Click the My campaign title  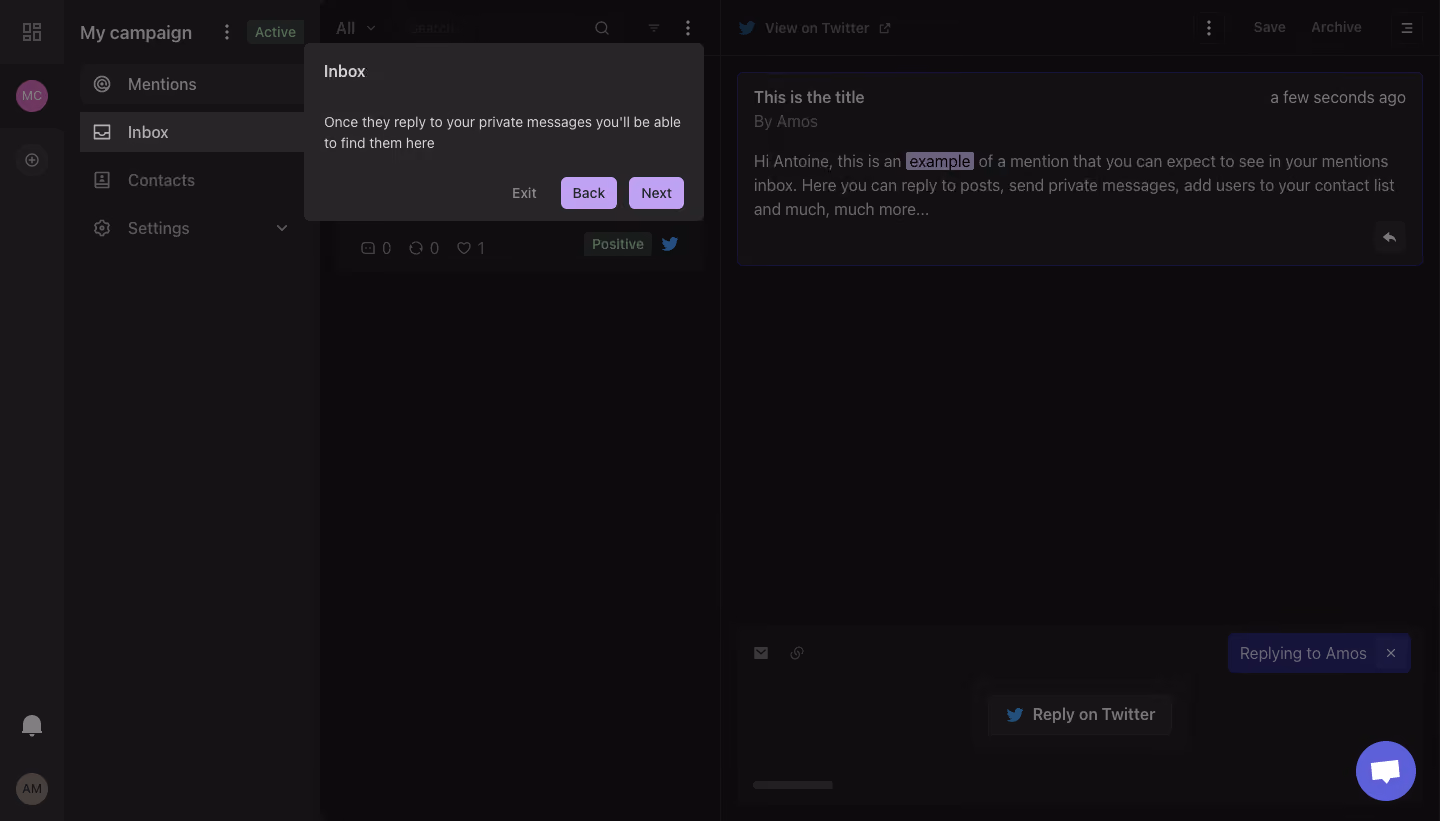(x=136, y=32)
